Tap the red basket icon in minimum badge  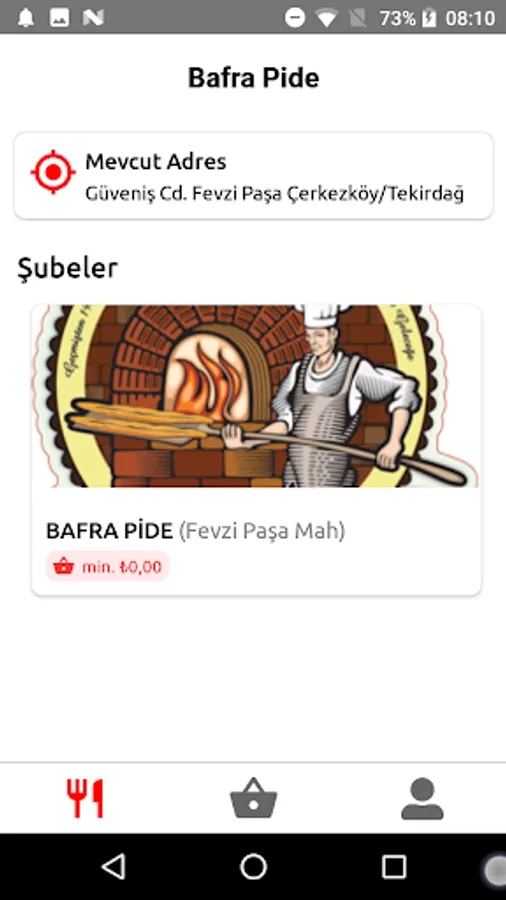click(x=63, y=567)
